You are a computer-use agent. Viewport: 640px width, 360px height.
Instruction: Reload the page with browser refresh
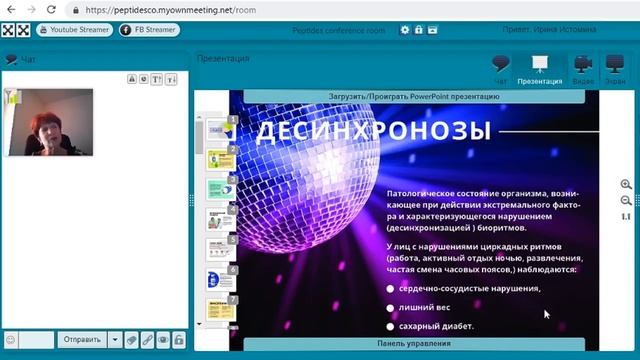tap(51, 9)
